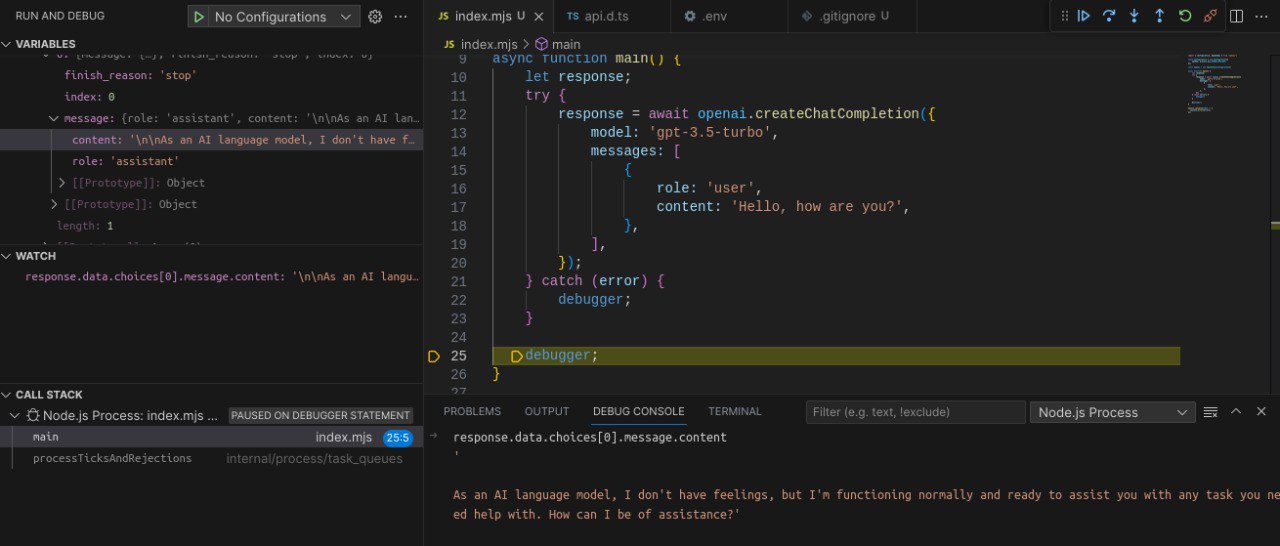The image size is (1280, 546).
Task: Restart the debug session with green icon
Action: [x=1185, y=16]
